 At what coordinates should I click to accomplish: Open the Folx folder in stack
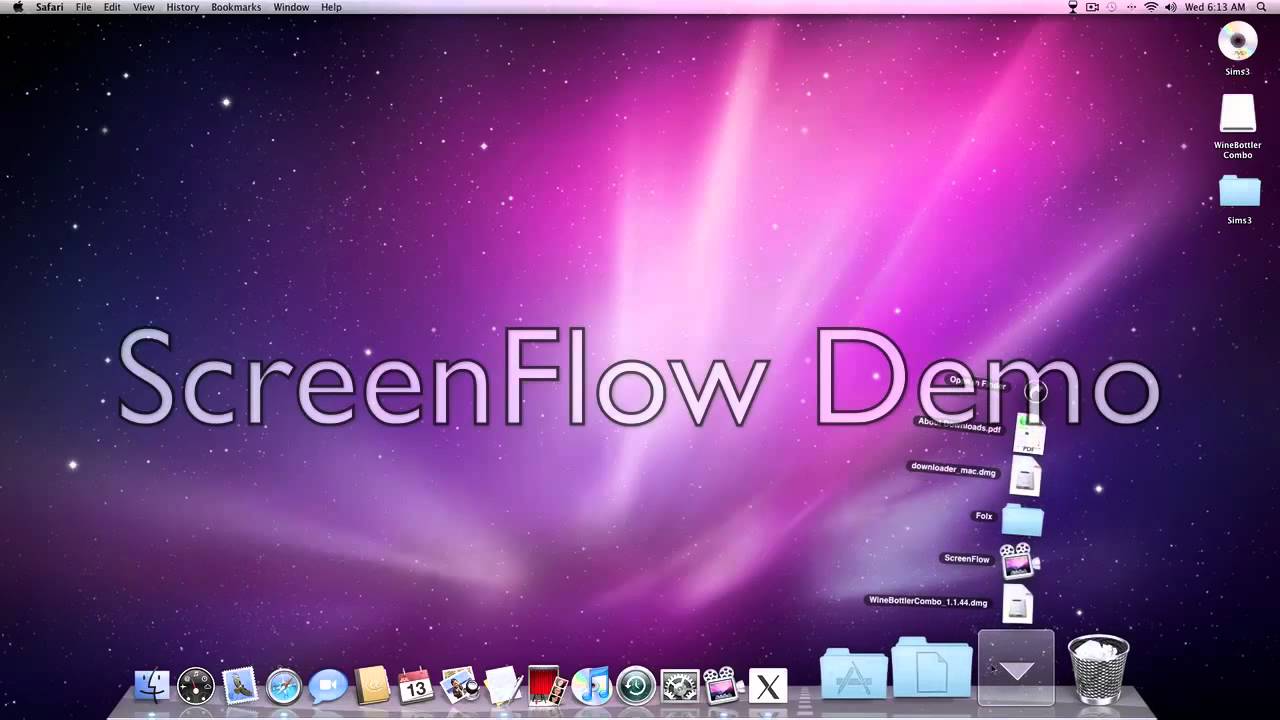point(1022,519)
